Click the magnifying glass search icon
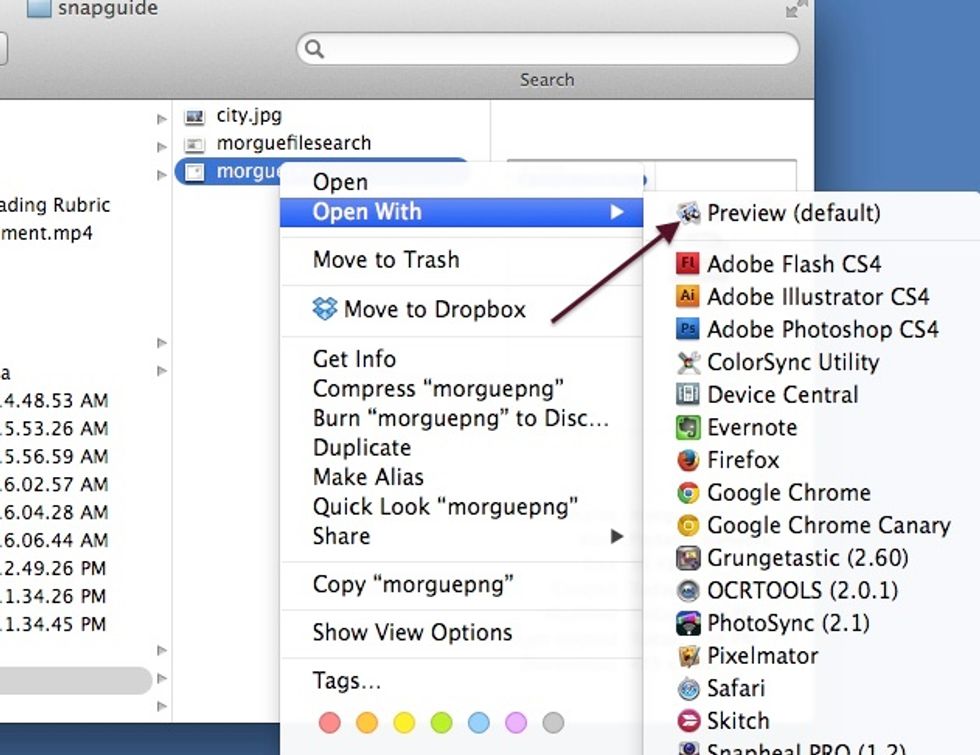980x755 pixels. 314,49
